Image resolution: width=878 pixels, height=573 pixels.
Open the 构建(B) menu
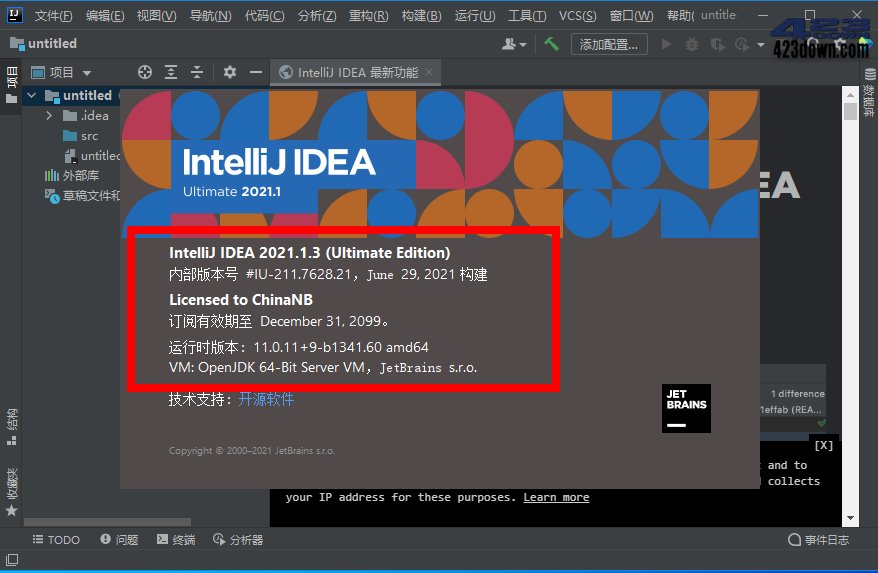pyautogui.click(x=421, y=16)
